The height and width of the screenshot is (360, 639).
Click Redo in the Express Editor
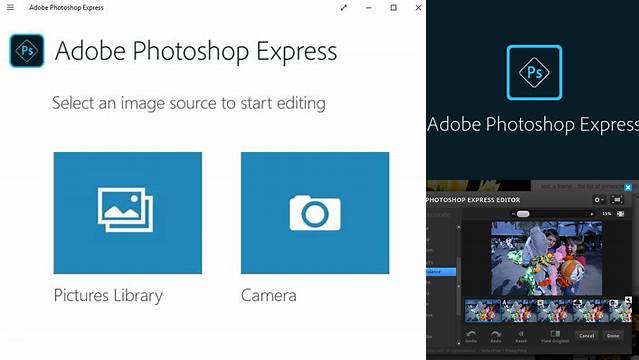point(496,337)
